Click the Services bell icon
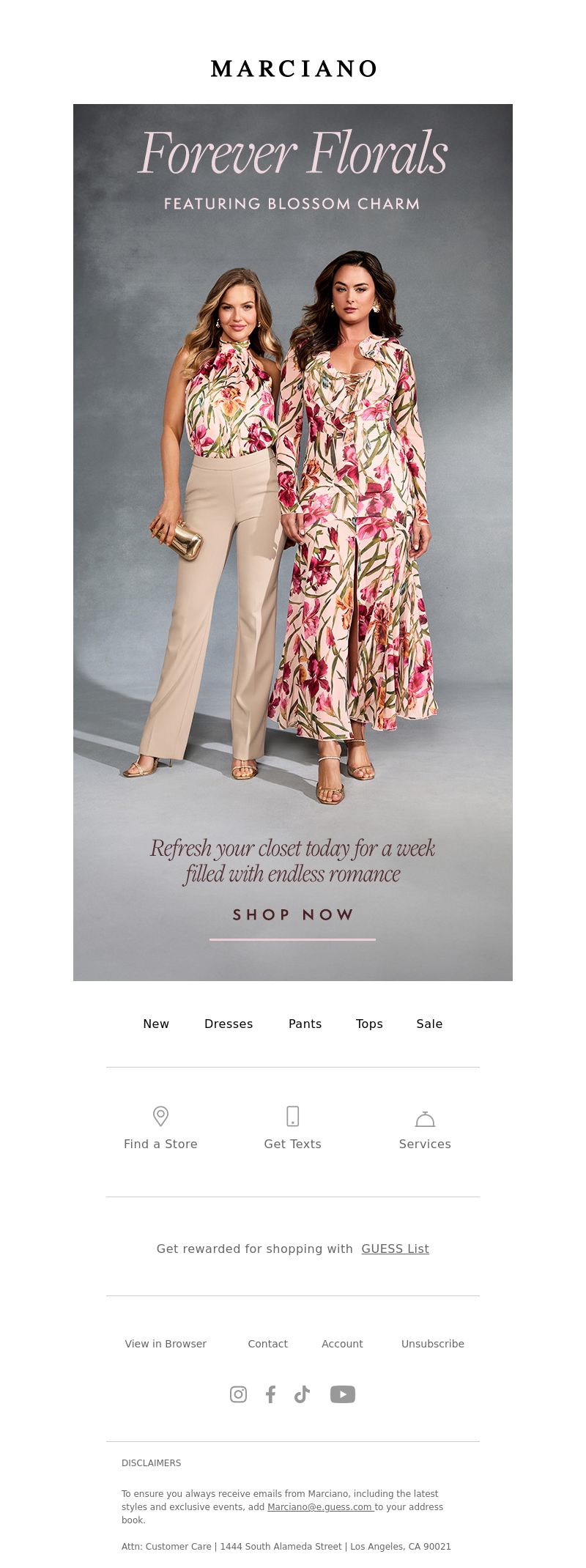Viewport: 586px width, 1568px height. click(425, 1119)
